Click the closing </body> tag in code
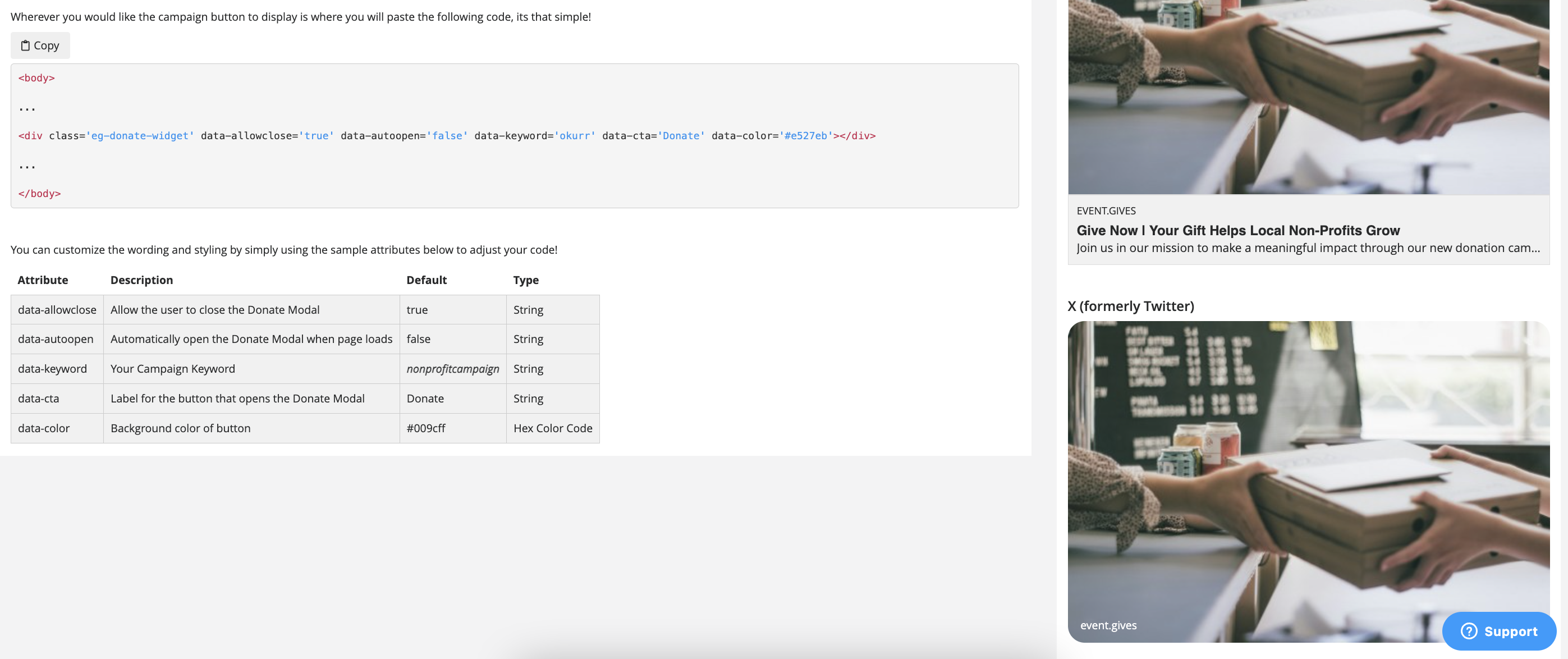 [x=40, y=194]
